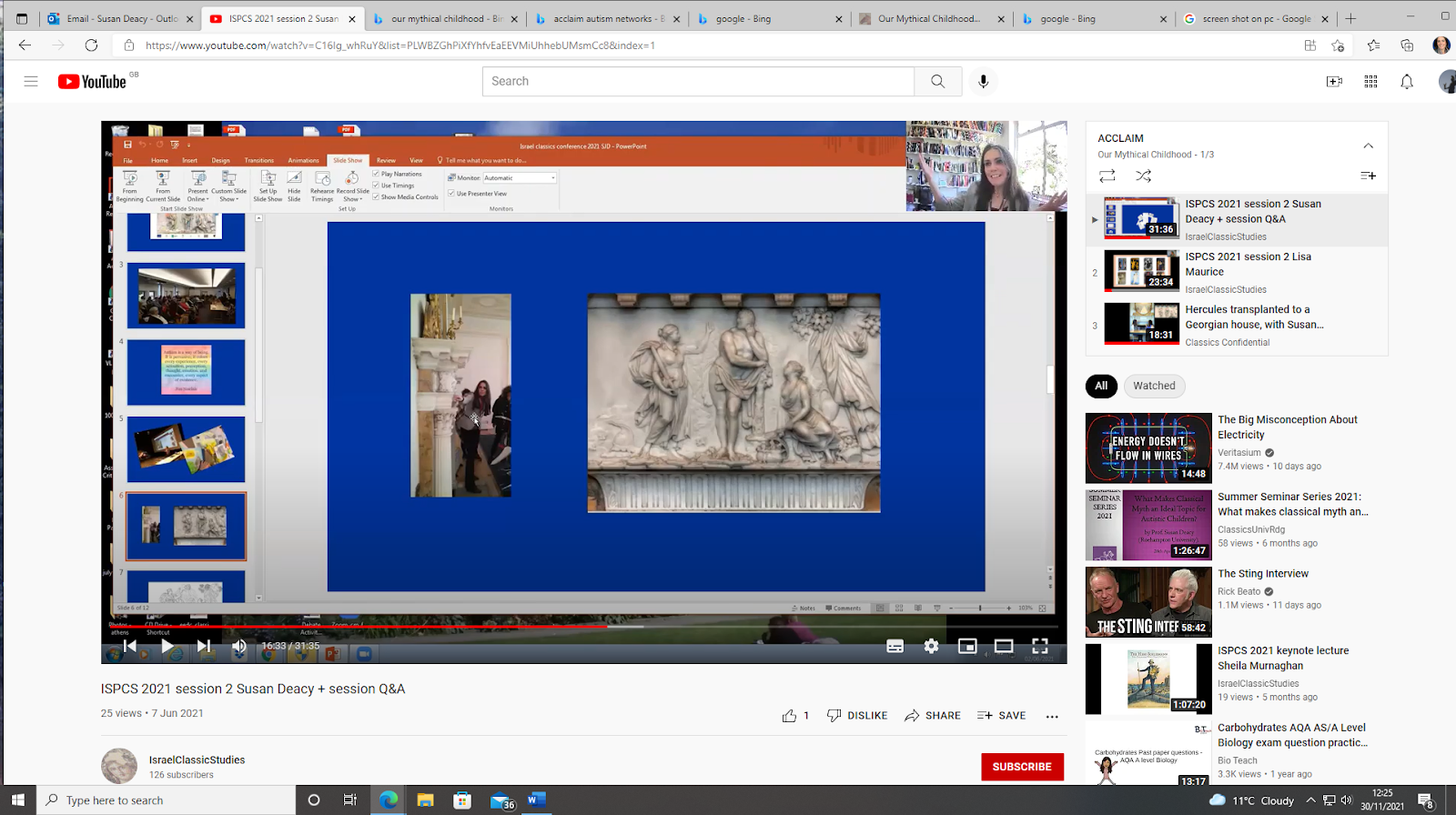
Task: Open more actions three-dot menu
Action: pyautogui.click(x=1052, y=716)
